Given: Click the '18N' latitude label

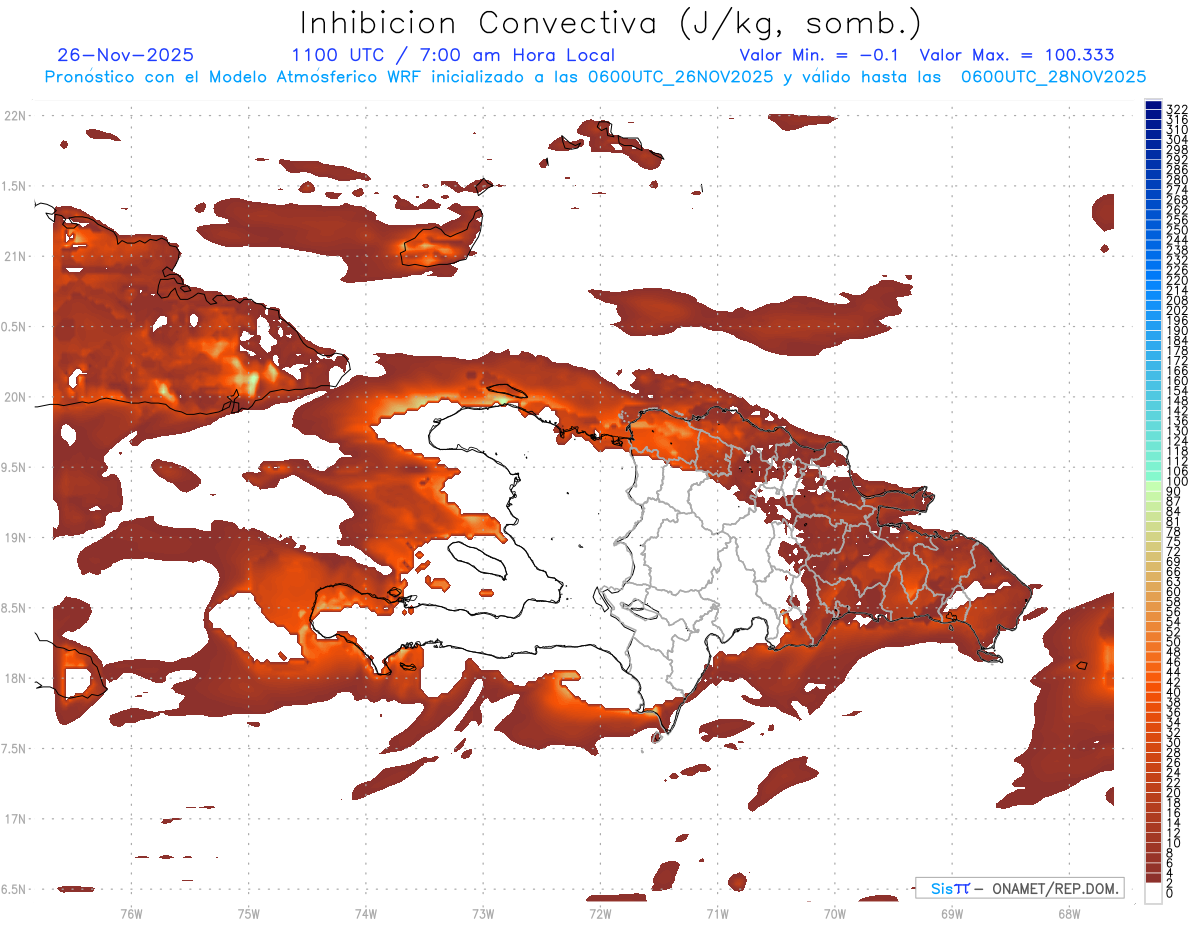Looking at the screenshot, I should [x=15, y=679].
